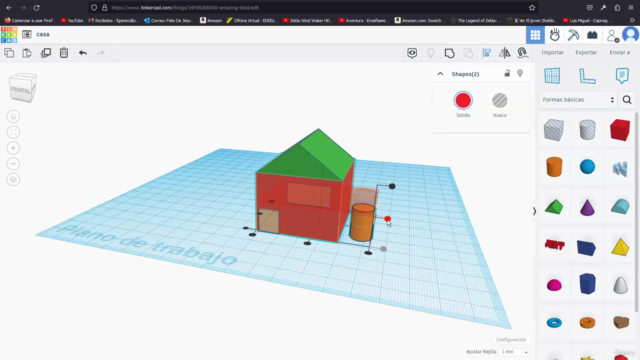640x360 pixels.
Task: Collapse shapes panel side arrow
Action: [534, 211]
